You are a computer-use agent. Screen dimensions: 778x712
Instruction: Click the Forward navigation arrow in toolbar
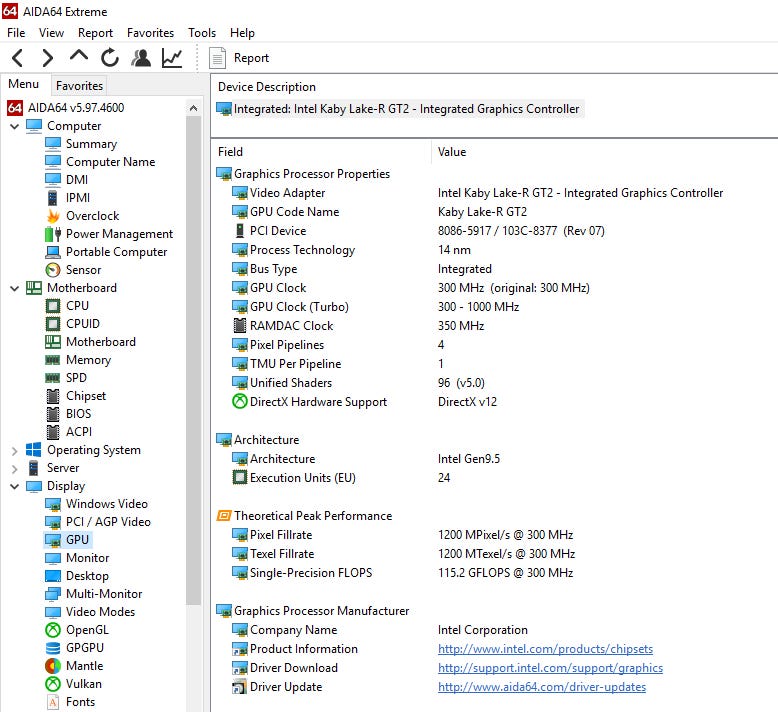(47, 58)
